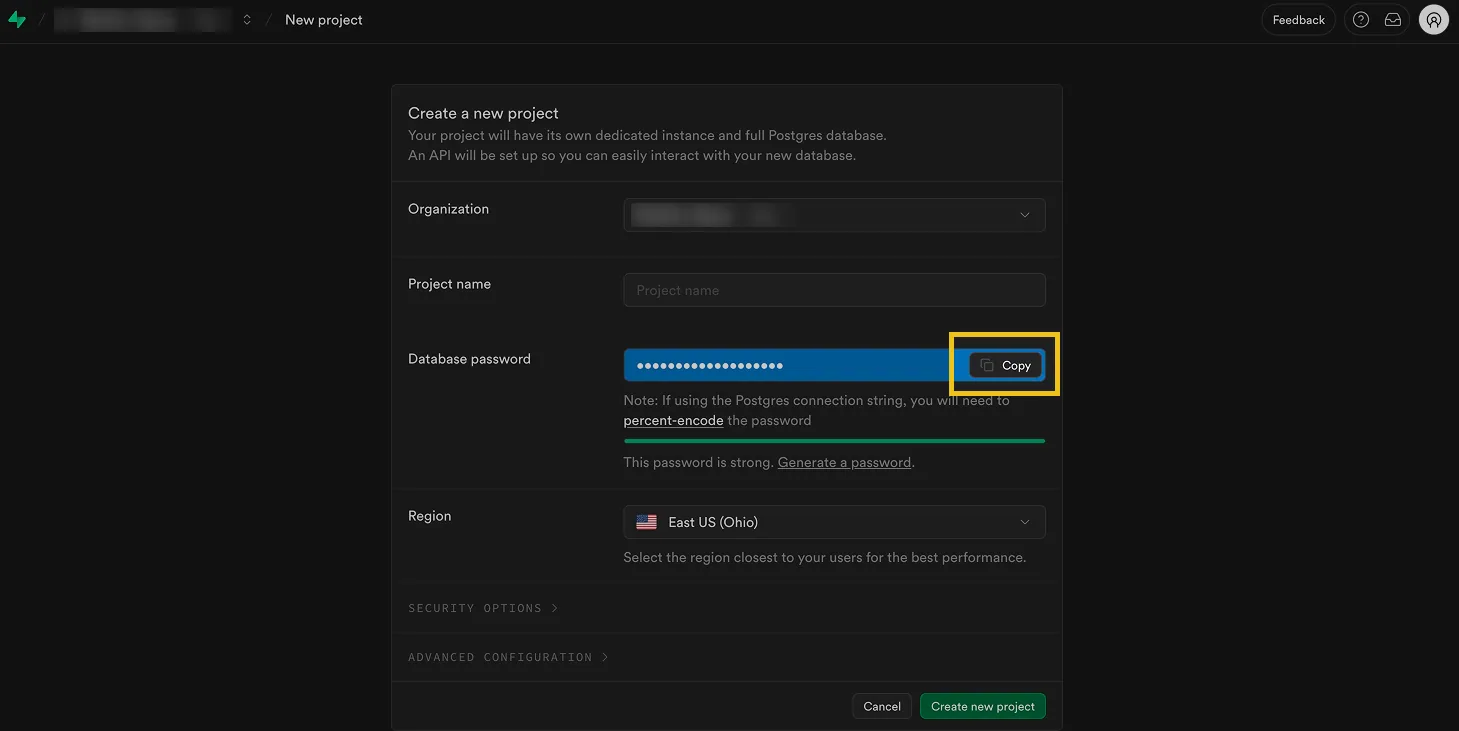Click the Region label
Image resolution: width=1459 pixels, height=731 pixels.
click(x=429, y=516)
